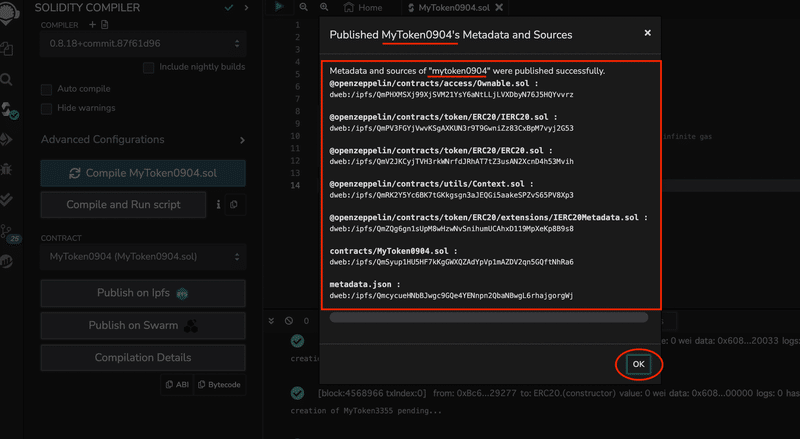Open compiler version dropdown 0.8.18+commit.87f61d96
Image resolution: width=800 pixels, height=439 pixels.
pyautogui.click(x=143, y=44)
